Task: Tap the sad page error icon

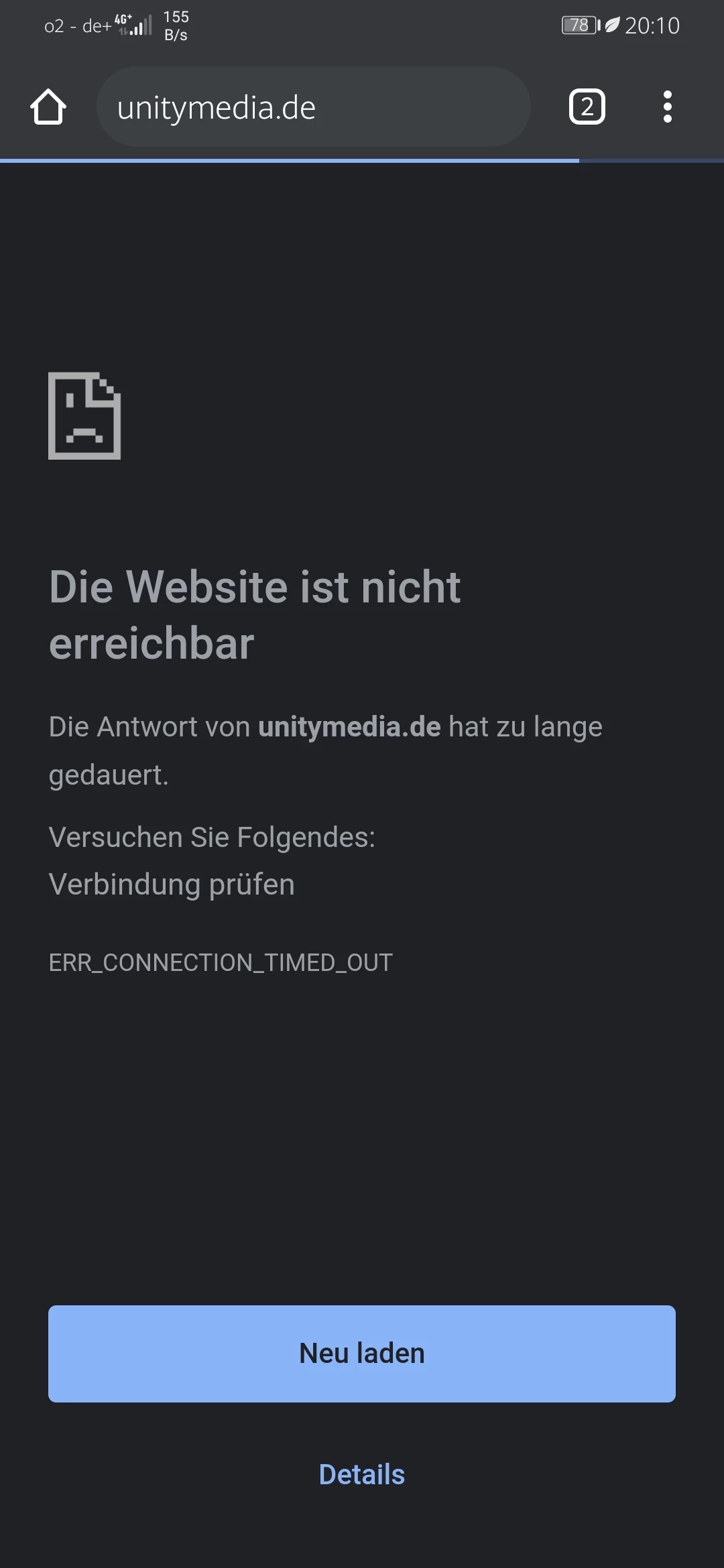Action: [x=84, y=415]
